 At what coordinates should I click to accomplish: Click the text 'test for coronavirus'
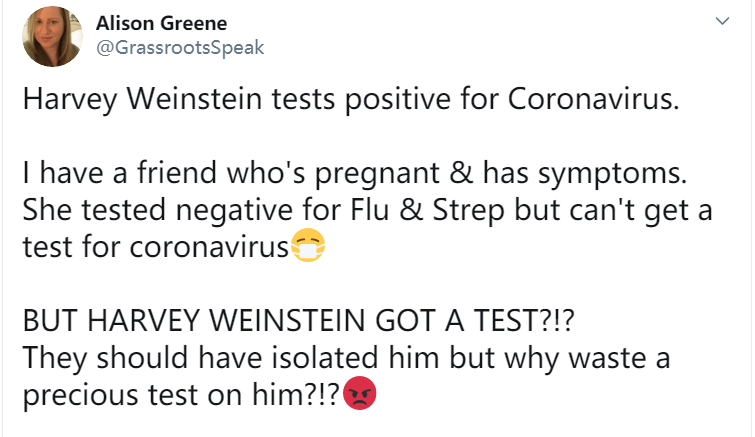click(x=155, y=246)
